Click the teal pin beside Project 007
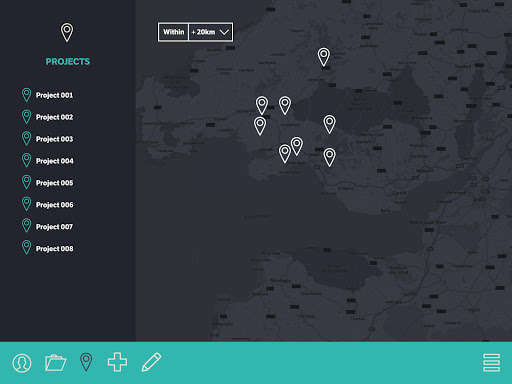Screen dimensions: 512x384 [x=26, y=226]
